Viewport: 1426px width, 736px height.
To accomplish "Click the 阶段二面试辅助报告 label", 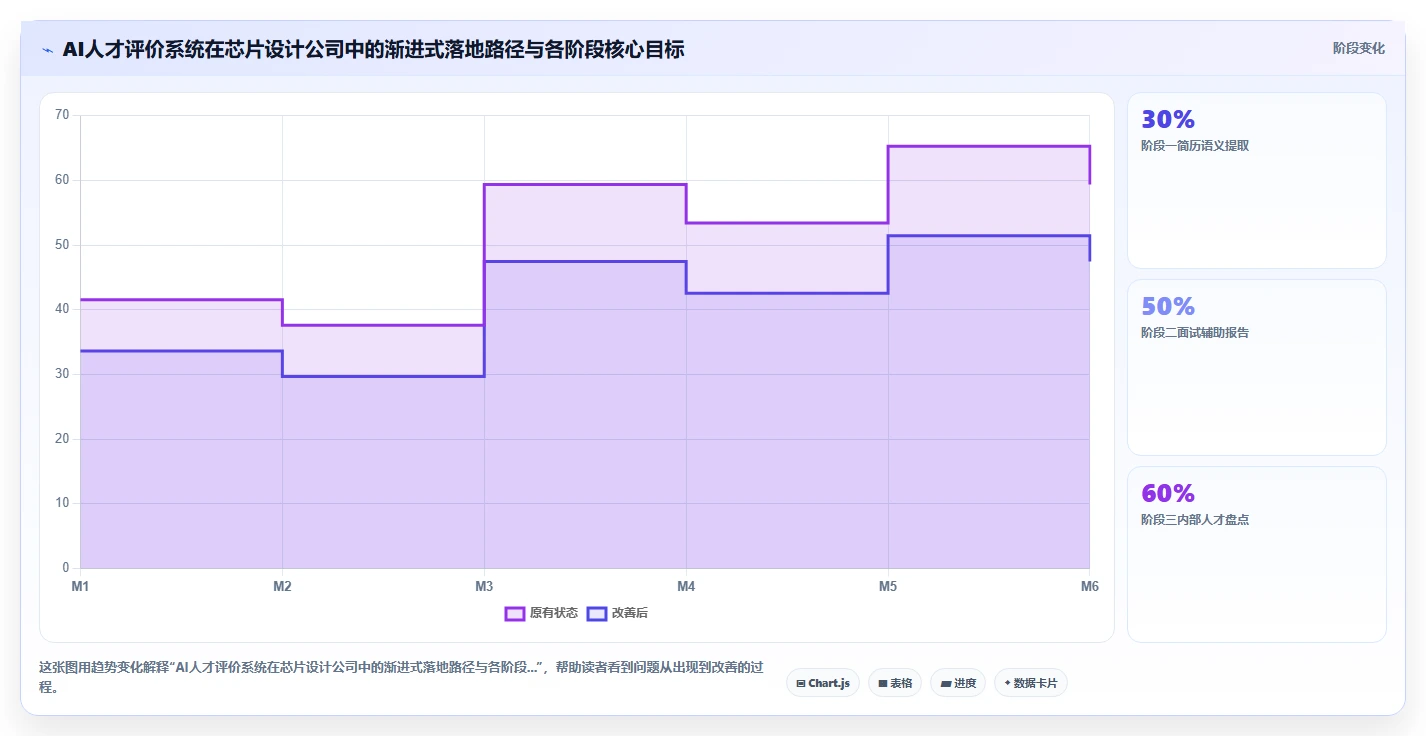I will pyautogui.click(x=1195, y=333).
